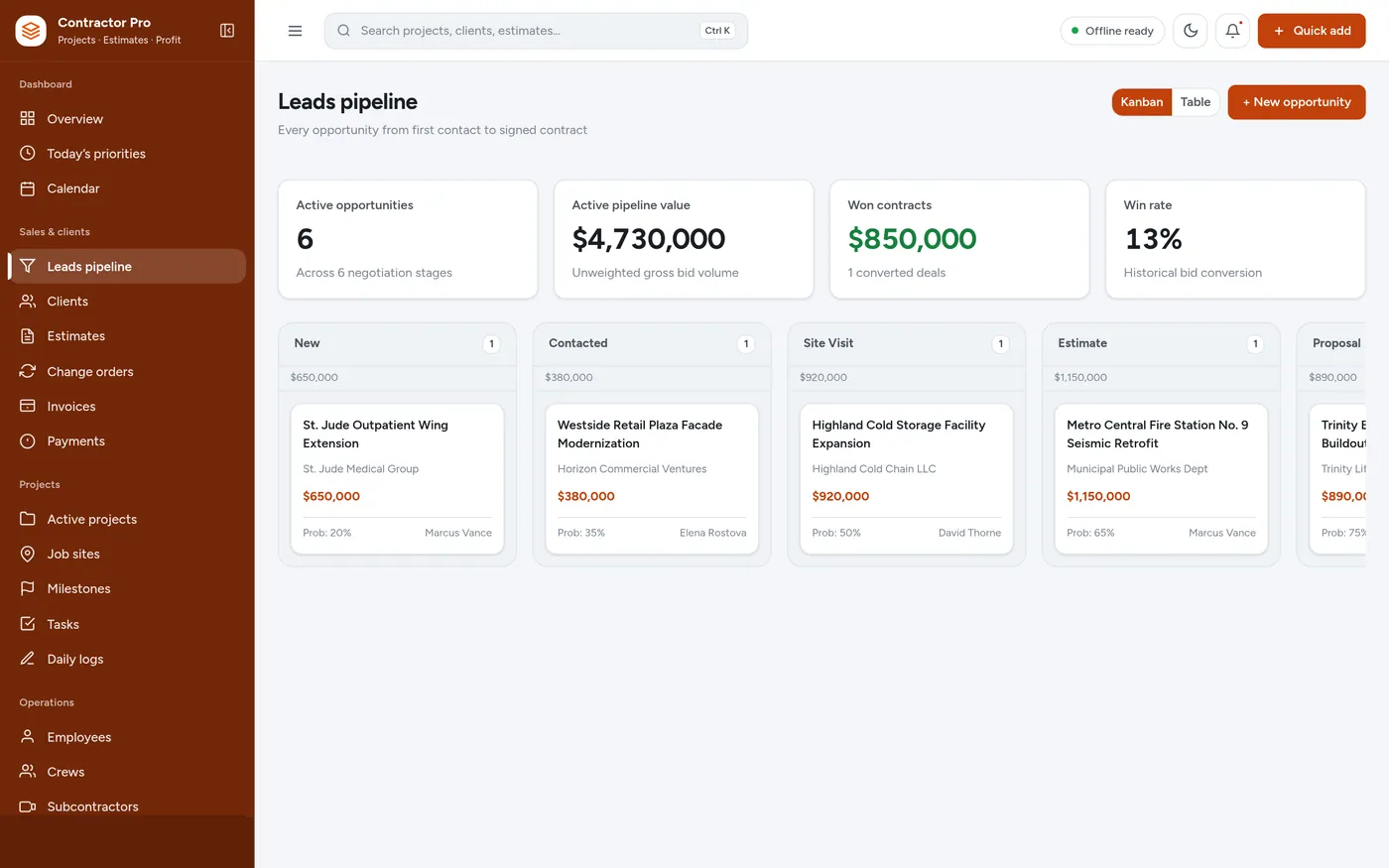The width and height of the screenshot is (1389, 868).
Task: Click the Active projects folder icon
Action: pos(28,519)
